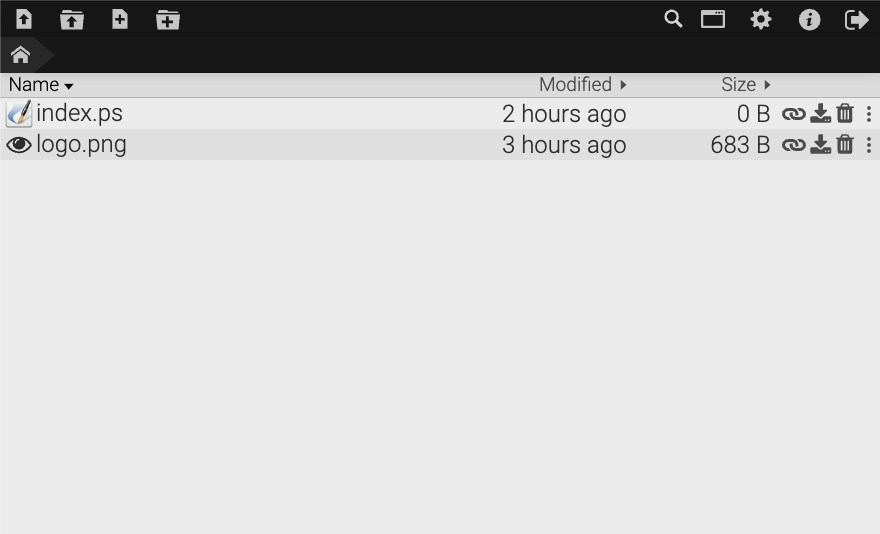Click the upload folder icon
The height and width of the screenshot is (534, 880).
coord(71,19)
